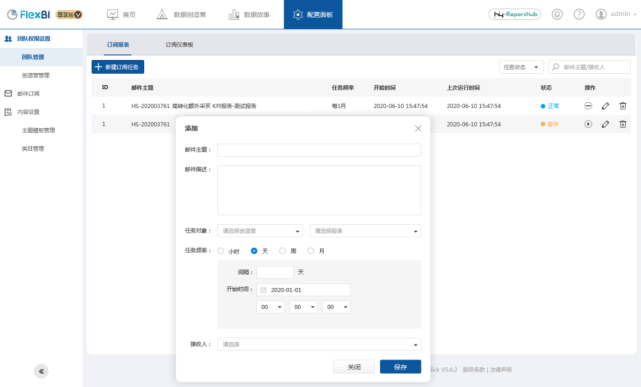This screenshot has height=387, width=641.
Task: Click the 配置面板 gear tab
Action: (313, 14)
